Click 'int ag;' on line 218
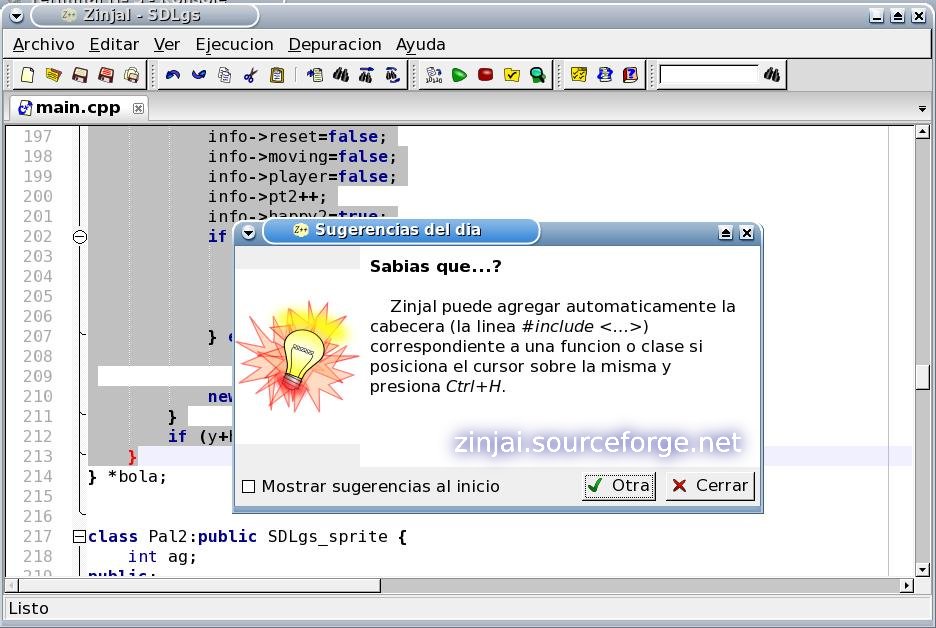 [162, 557]
